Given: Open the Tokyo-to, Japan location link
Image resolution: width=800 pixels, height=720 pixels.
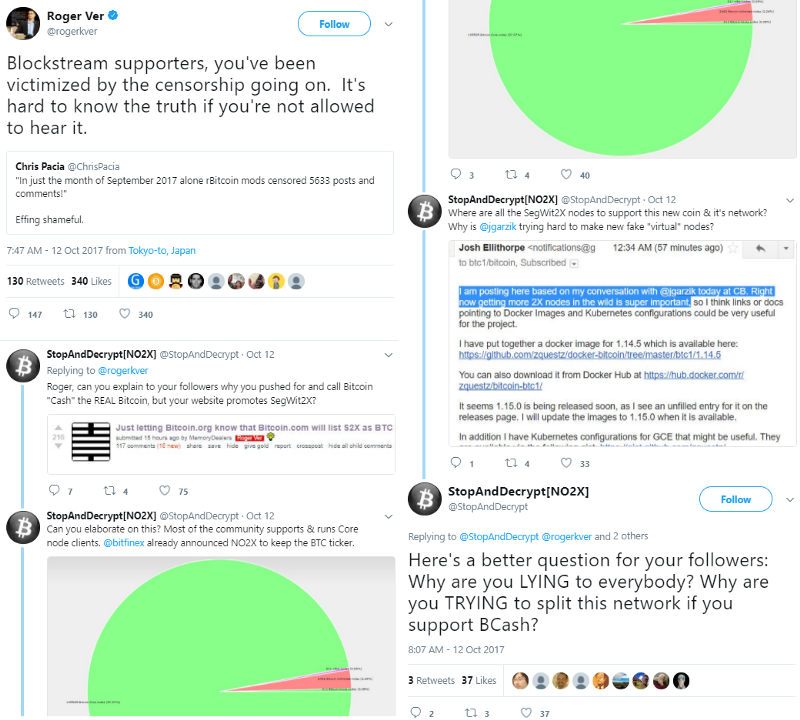Looking at the screenshot, I should [x=153, y=251].
